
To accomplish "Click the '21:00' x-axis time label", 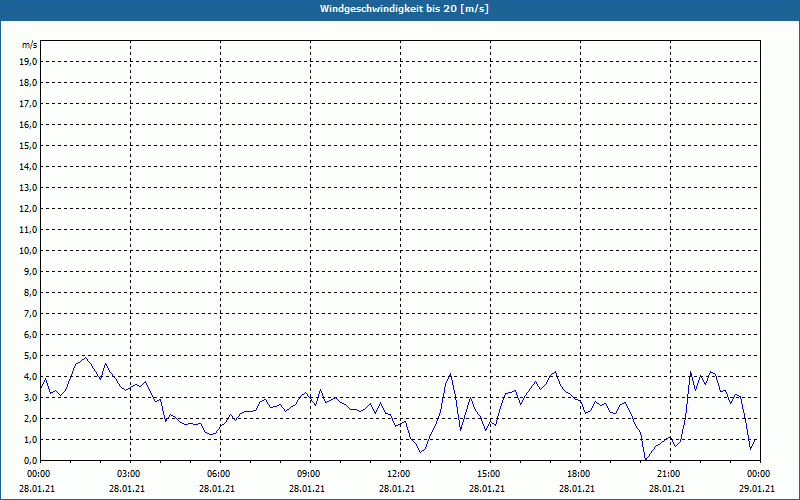I will click(x=668, y=474).
